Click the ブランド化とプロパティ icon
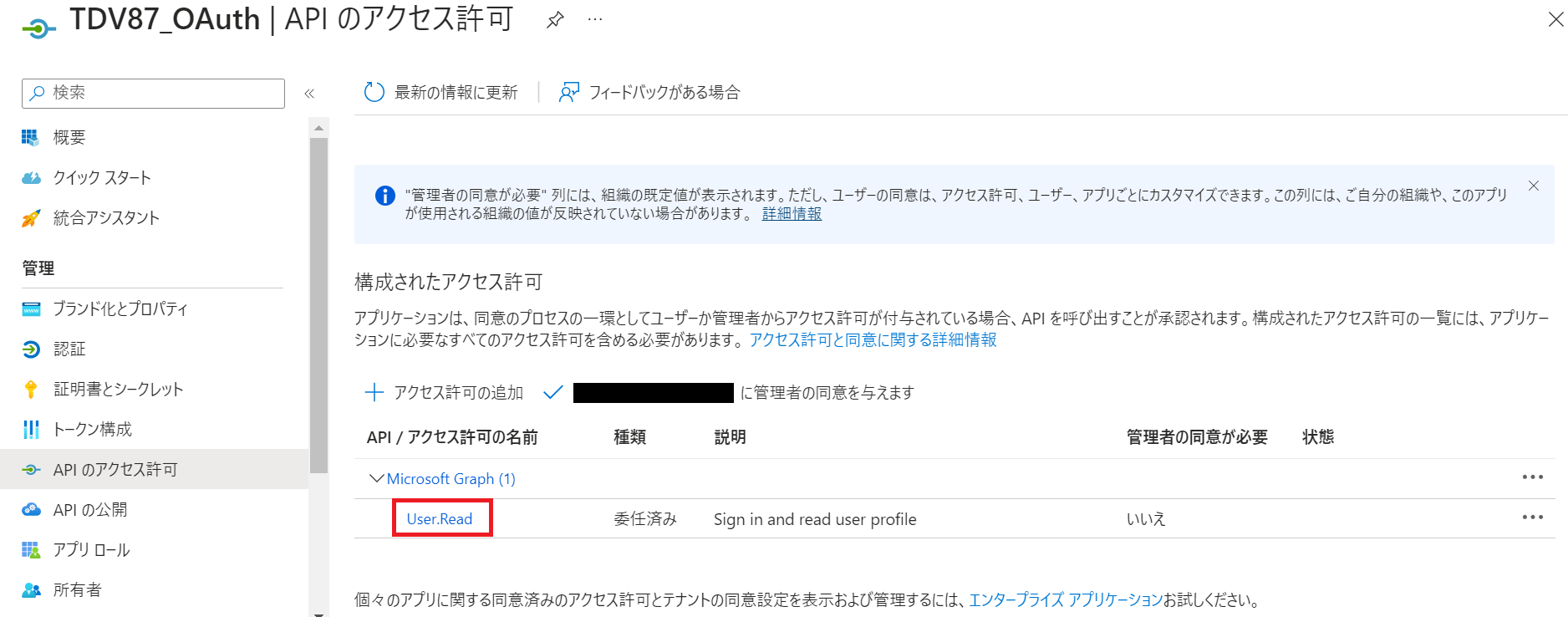The width and height of the screenshot is (1568, 617). coord(31,308)
